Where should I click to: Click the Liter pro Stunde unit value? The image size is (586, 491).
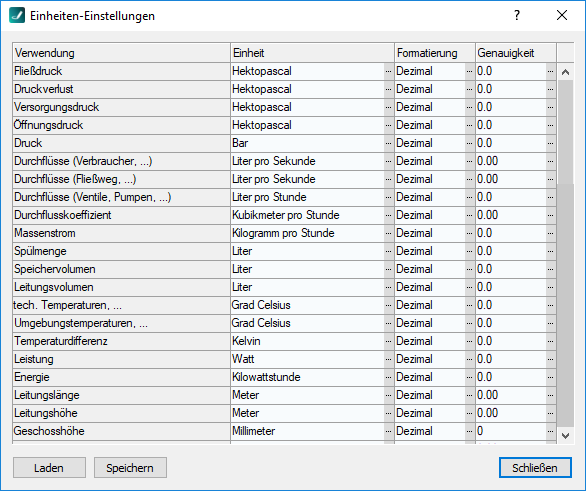pos(269,197)
